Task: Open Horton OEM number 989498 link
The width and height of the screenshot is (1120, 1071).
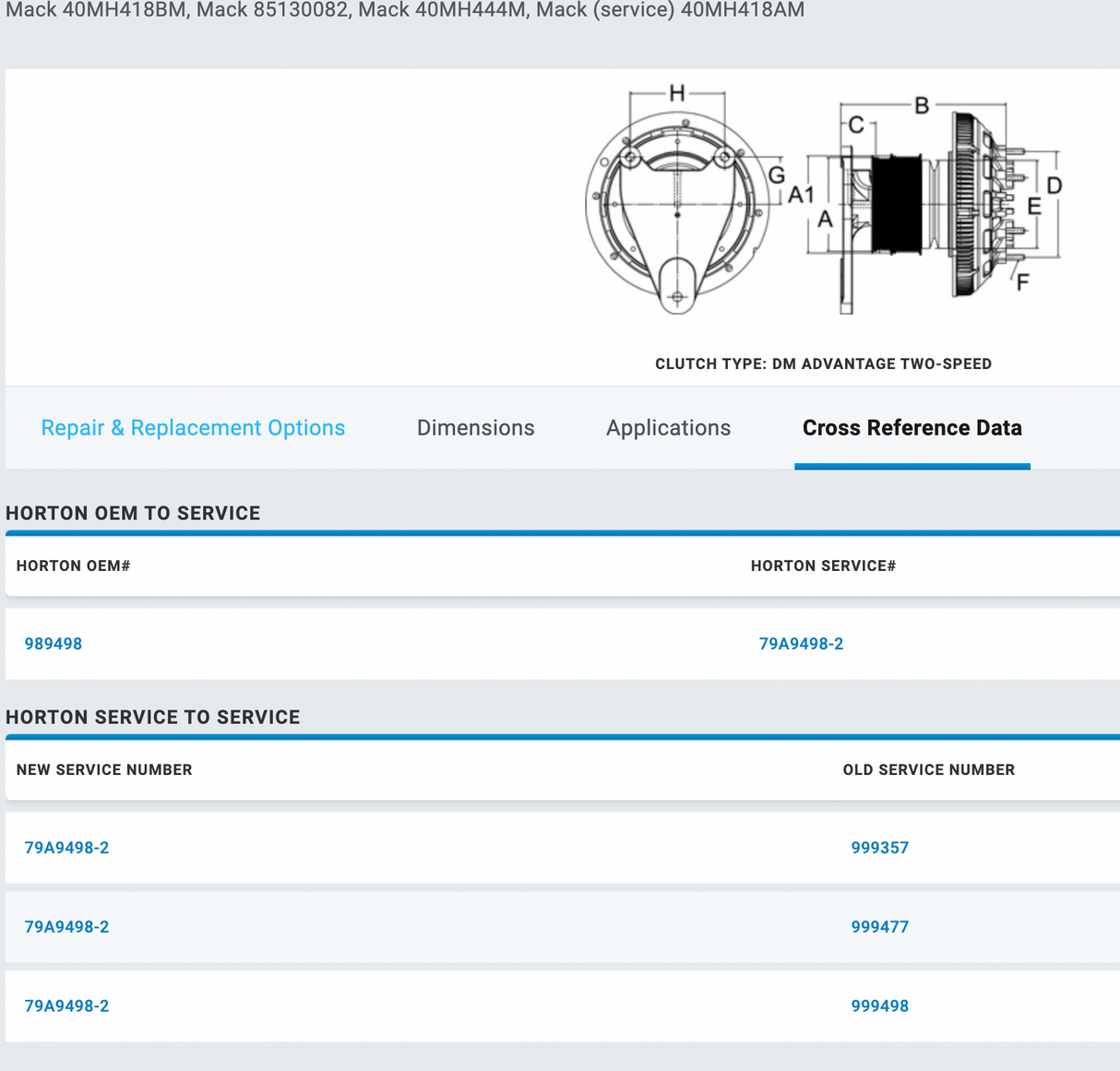Action: (x=54, y=644)
